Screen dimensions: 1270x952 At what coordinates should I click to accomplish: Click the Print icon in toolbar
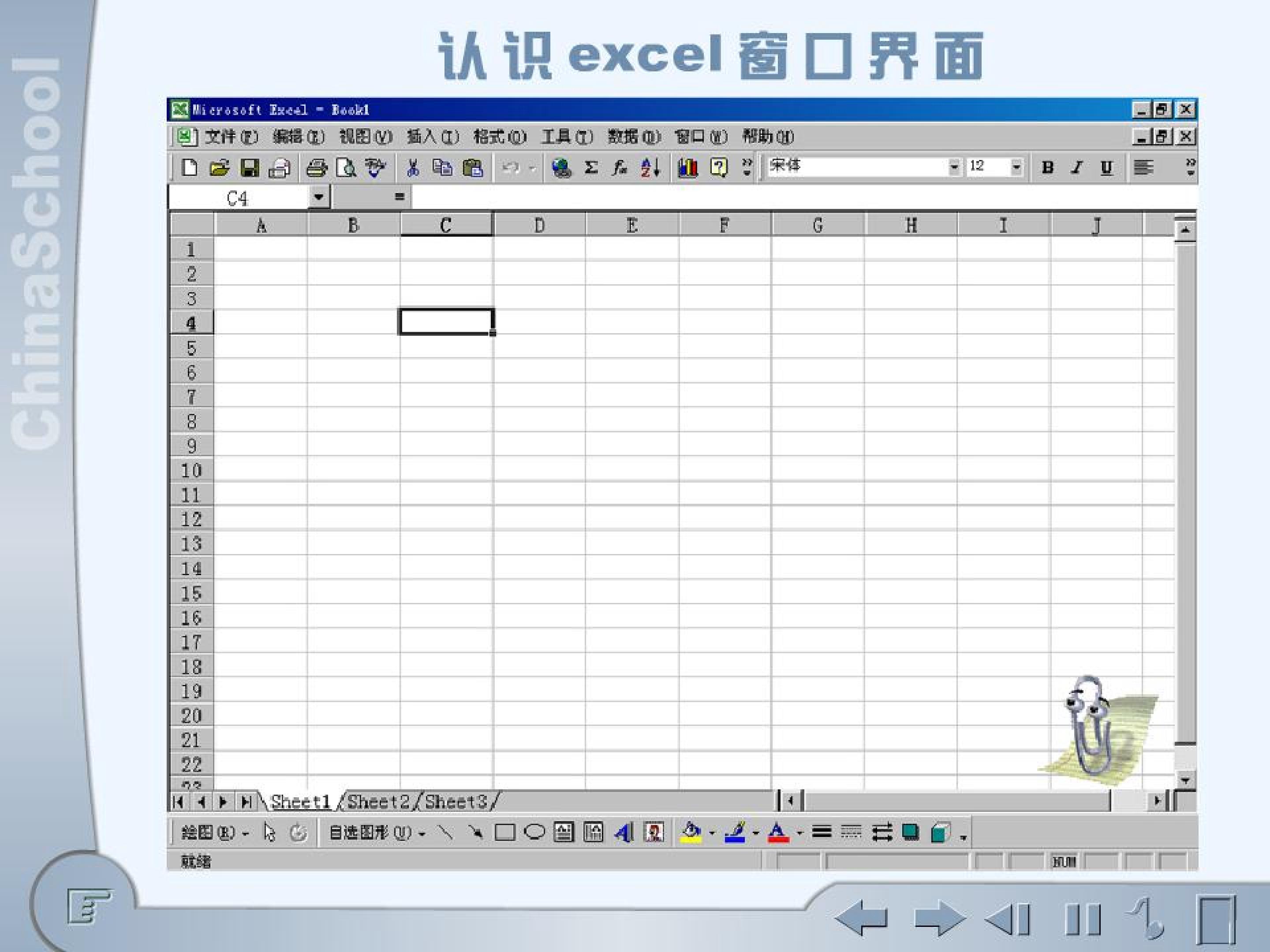coord(316,168)
